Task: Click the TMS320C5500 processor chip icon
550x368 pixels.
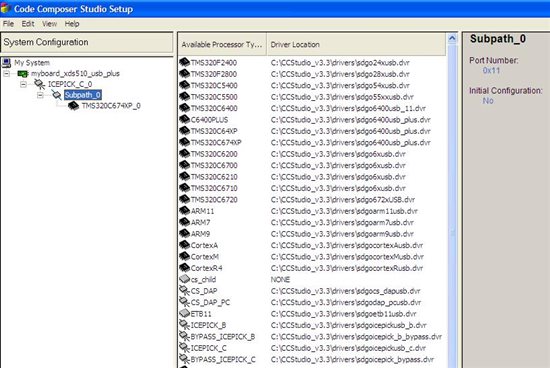Action: pyautogui.click(x=185, y=97)
